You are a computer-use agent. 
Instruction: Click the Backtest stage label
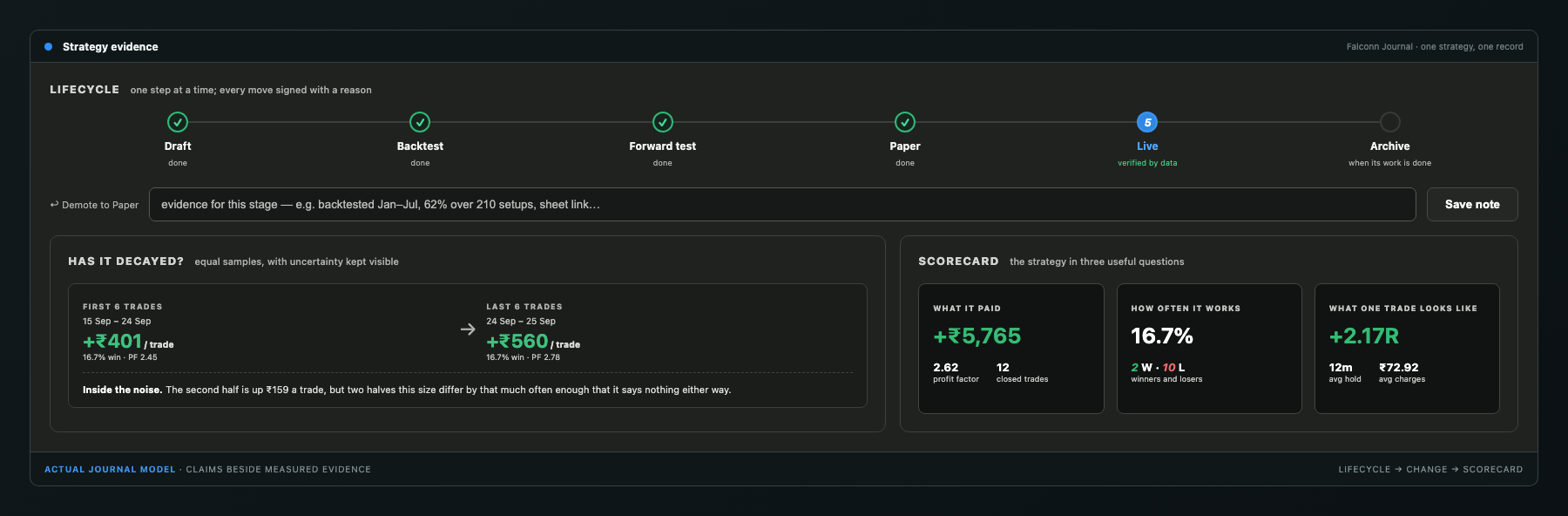420,146
